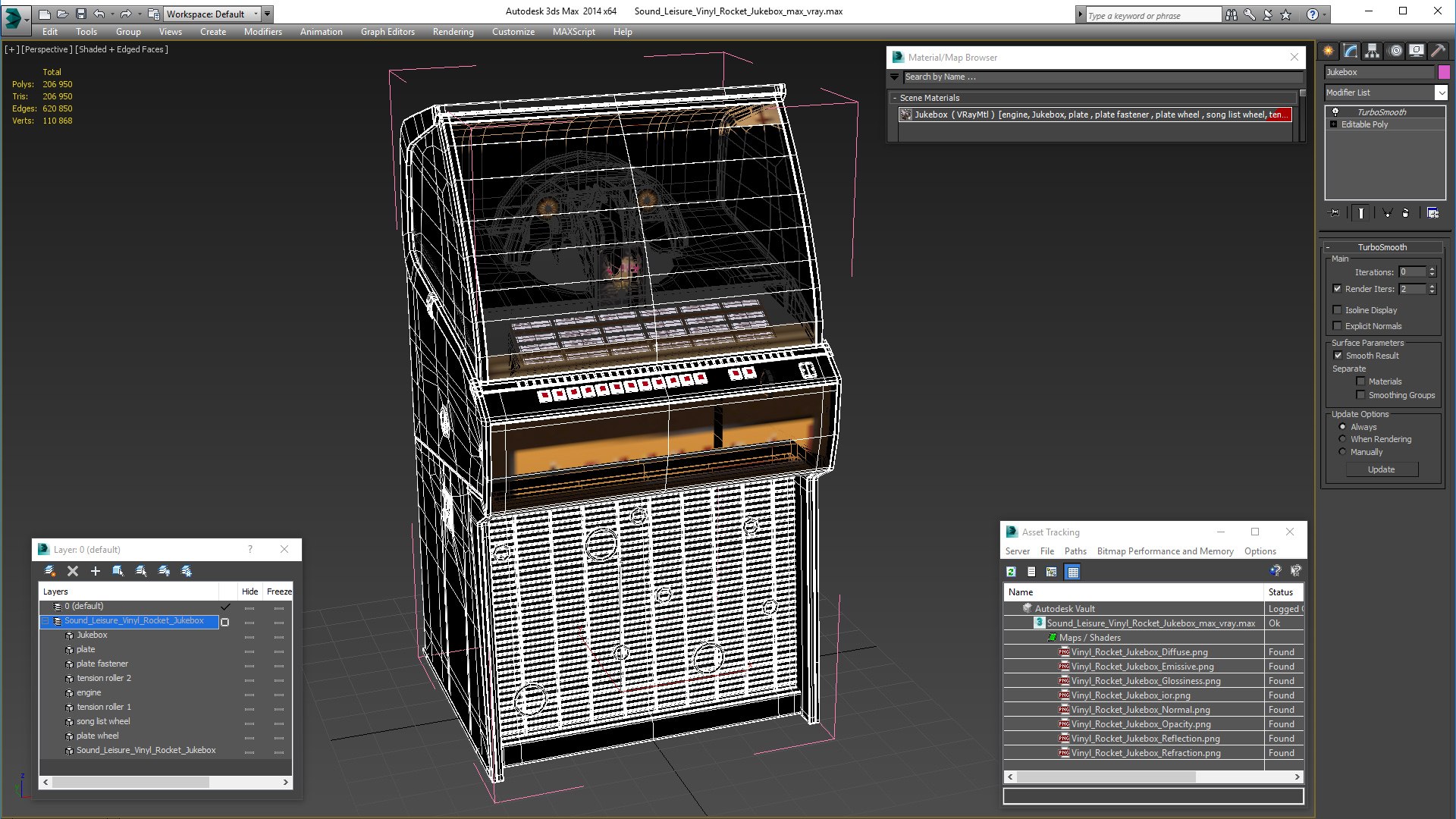Click the TurboSmooth Update button
This screenshot has height=819, width=1456.
point(1381,469)
